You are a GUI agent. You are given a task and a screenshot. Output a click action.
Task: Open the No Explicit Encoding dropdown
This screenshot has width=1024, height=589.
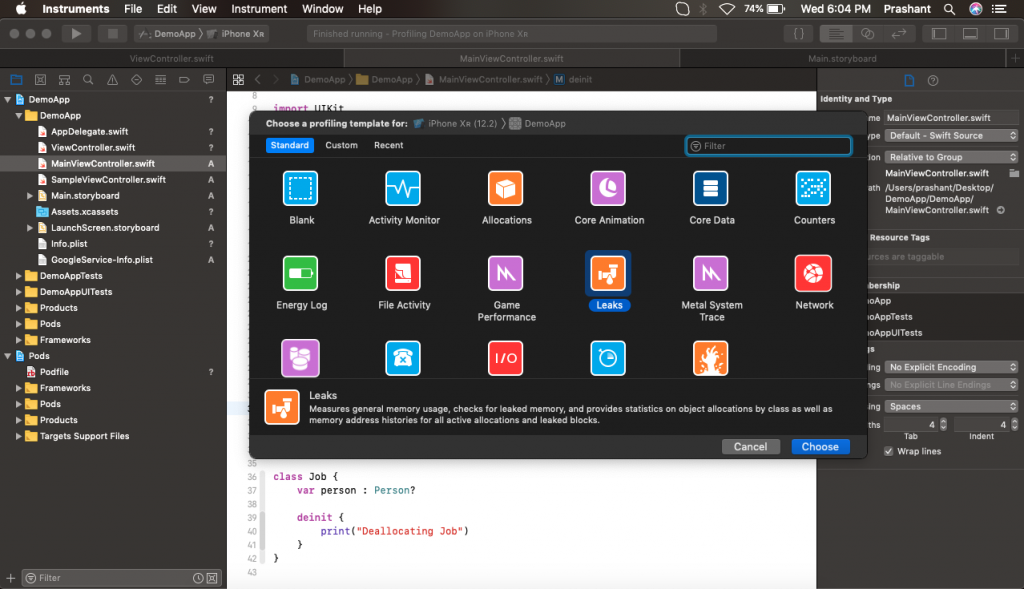tap(951, 367)
